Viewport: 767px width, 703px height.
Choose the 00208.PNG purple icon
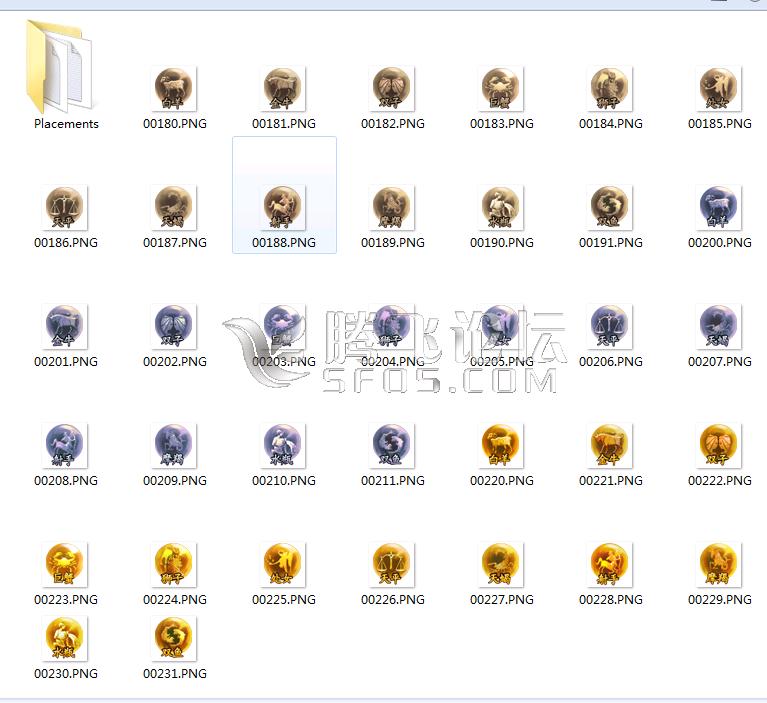pyautogui.click(x=66, y=446)
